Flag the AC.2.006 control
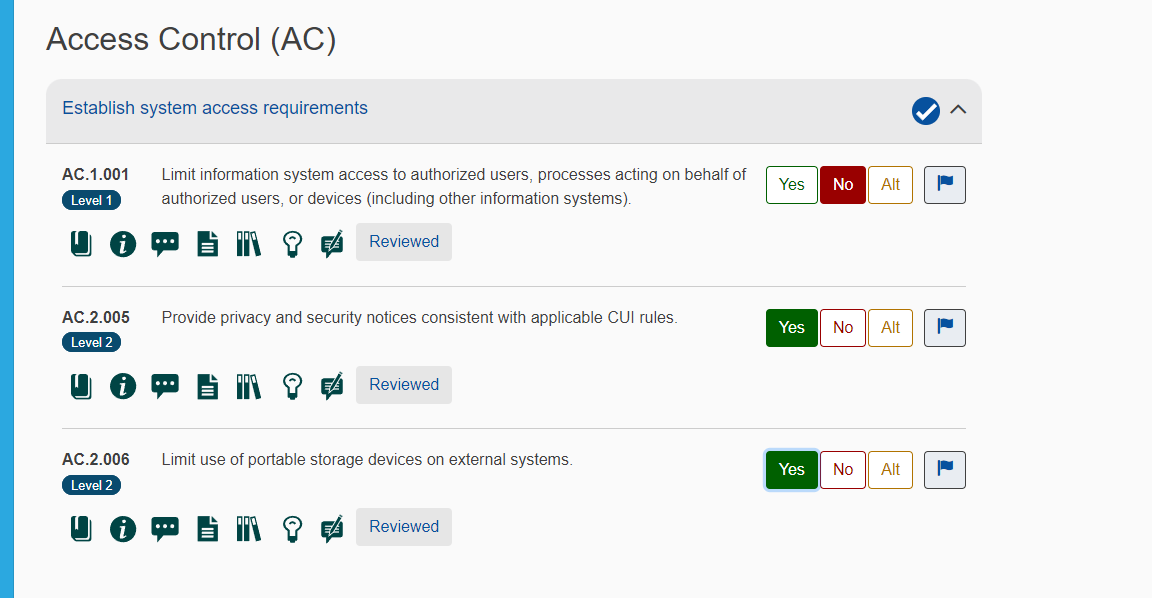The width and height of the screenshot is (1152, 598). (x=944, y=469)
